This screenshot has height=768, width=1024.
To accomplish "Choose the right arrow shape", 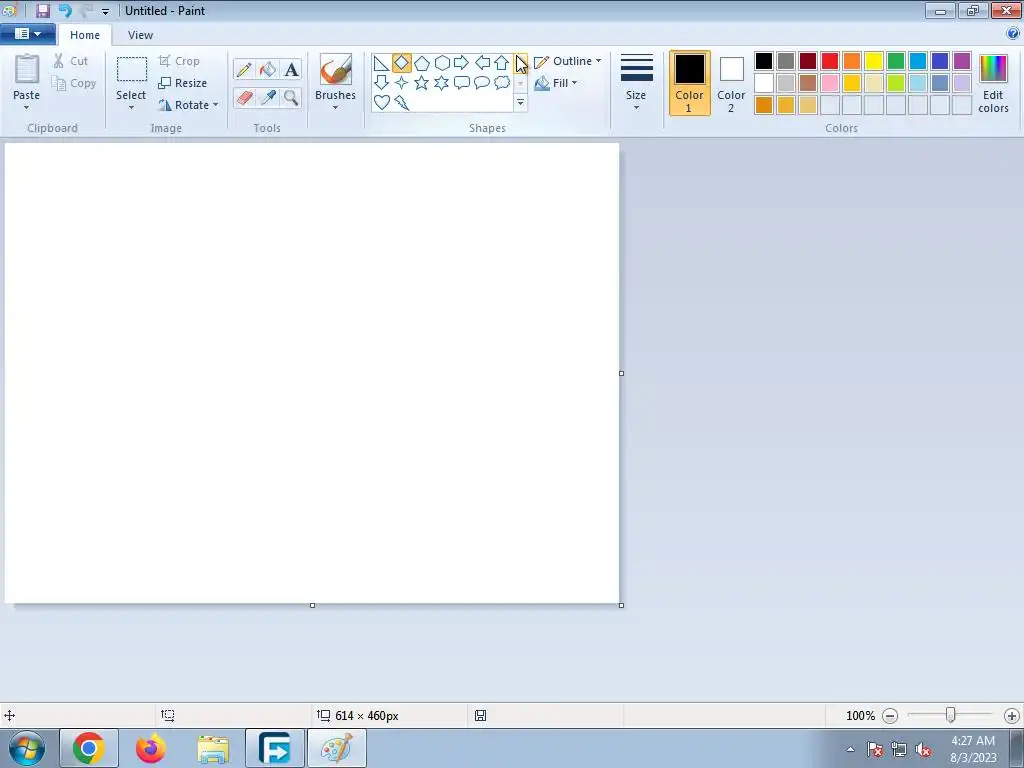I will click(462, 63).
